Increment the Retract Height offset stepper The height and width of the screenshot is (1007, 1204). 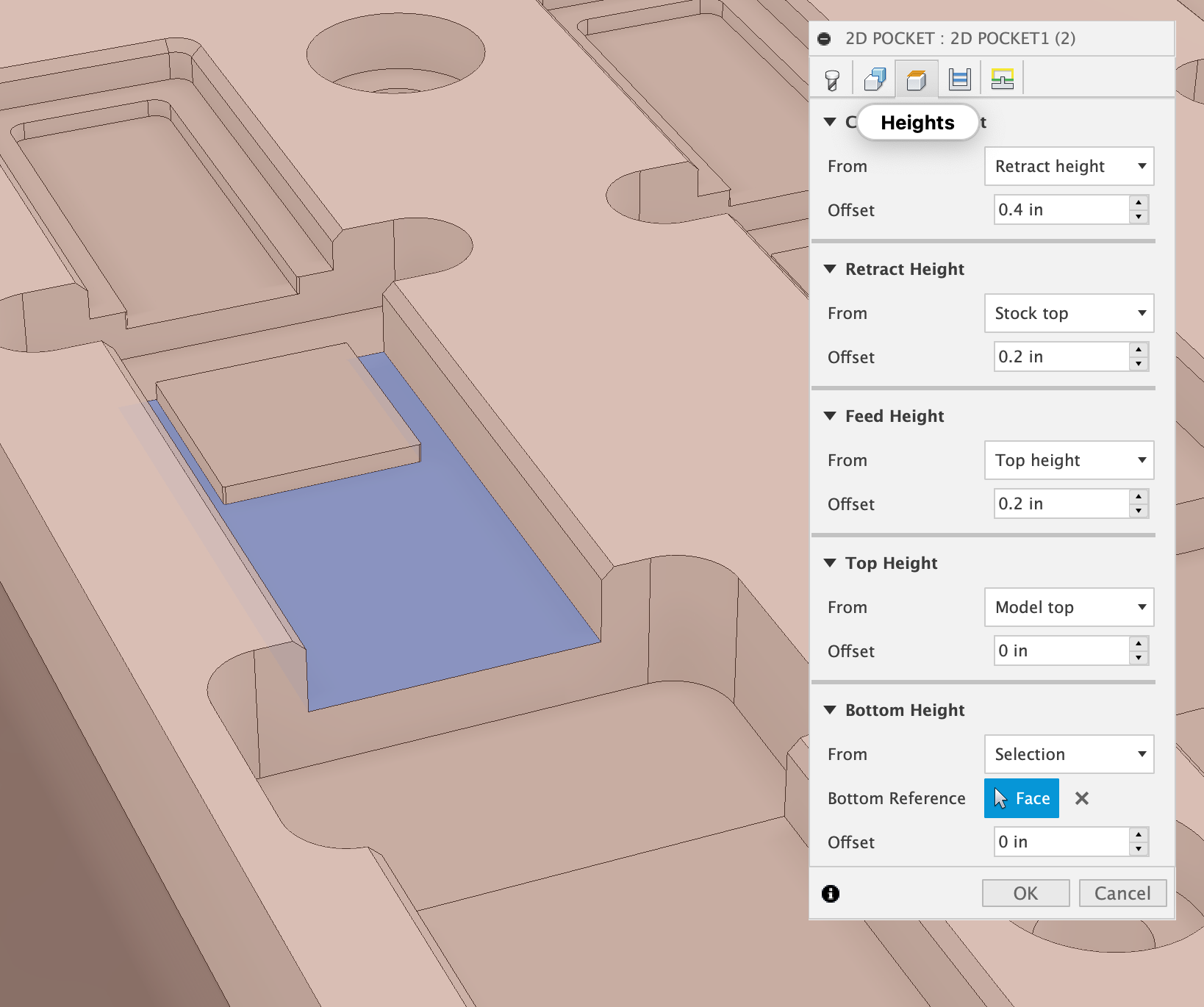pos(1139,351)
